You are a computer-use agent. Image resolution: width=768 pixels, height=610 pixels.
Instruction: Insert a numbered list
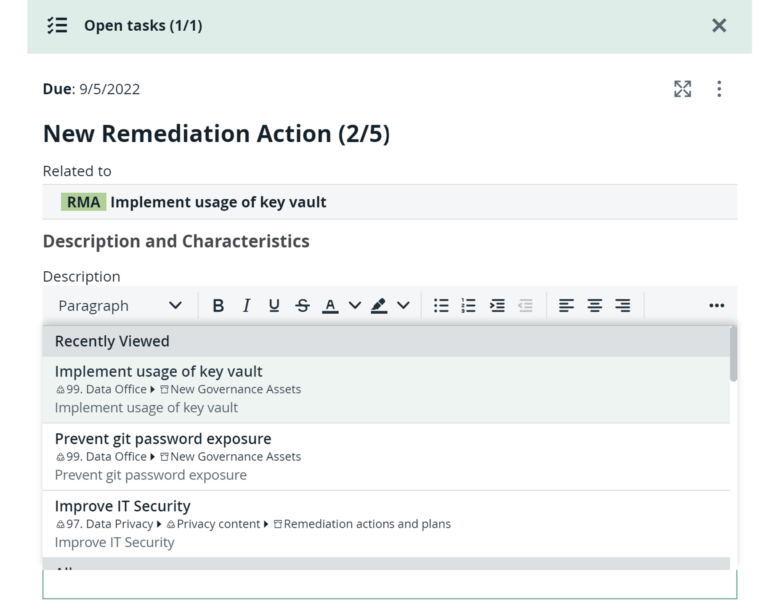tap(468, 306)
